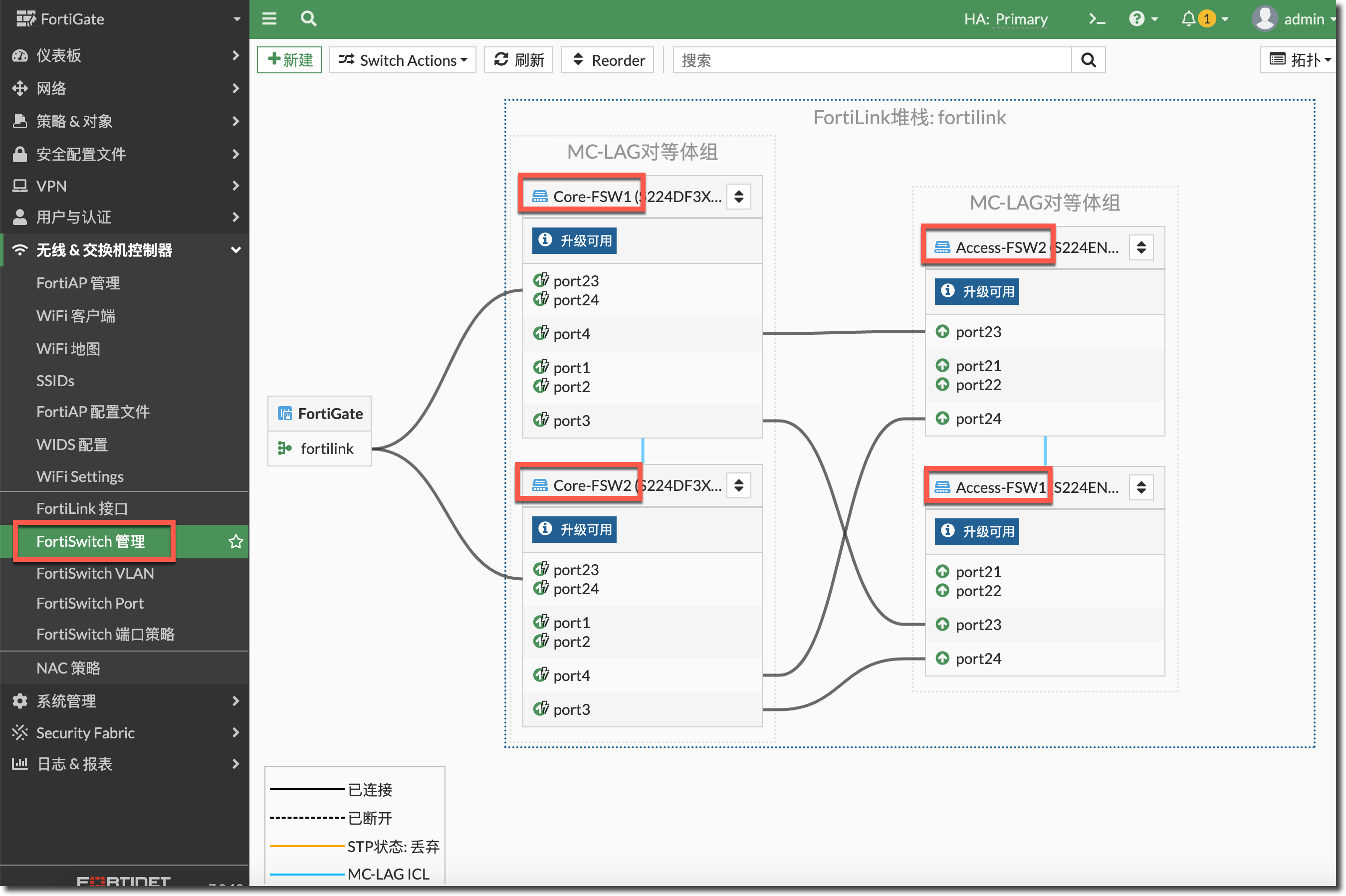Expand the Switch Actions dropdown
Screen dimensions: 1346x896
pyautogui.click(x=403, y=60)
